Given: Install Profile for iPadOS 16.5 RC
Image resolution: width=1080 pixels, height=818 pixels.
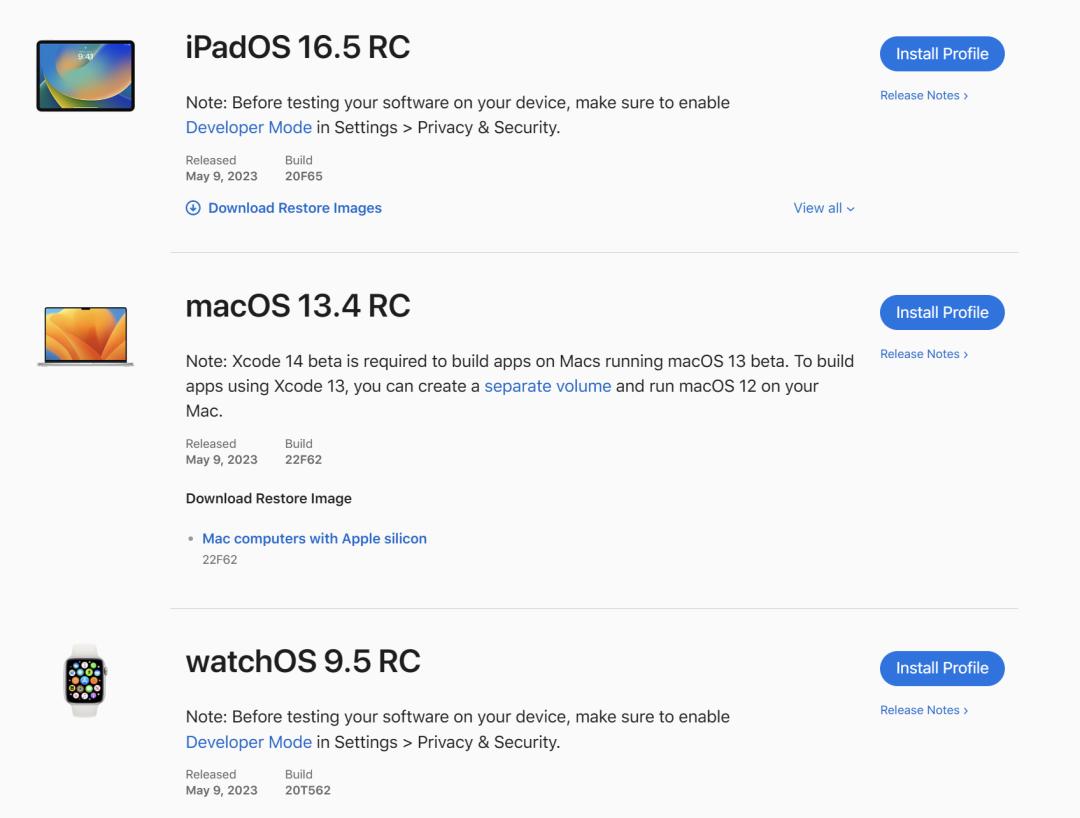Looking at the screenshot, I should click(x=941, y=53).
